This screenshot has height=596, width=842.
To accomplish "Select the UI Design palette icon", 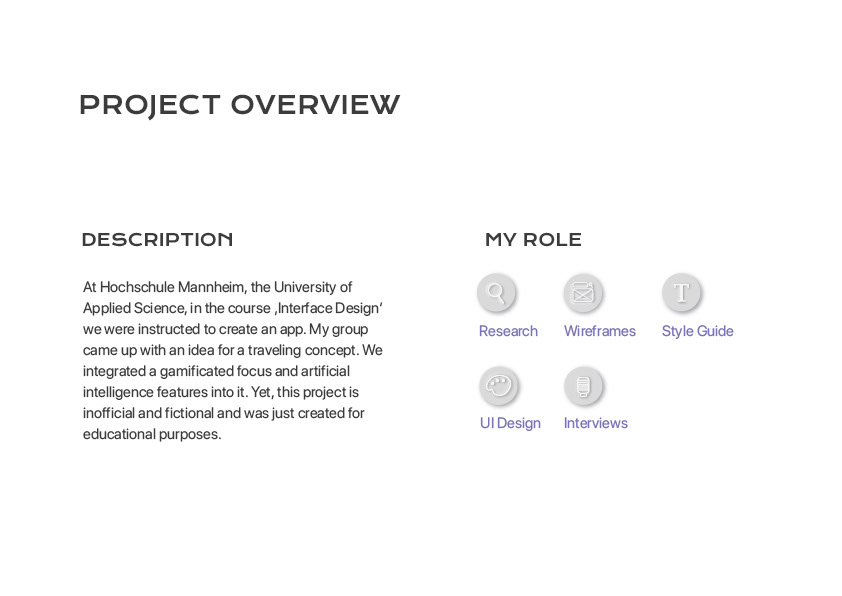I will (498, 386).
